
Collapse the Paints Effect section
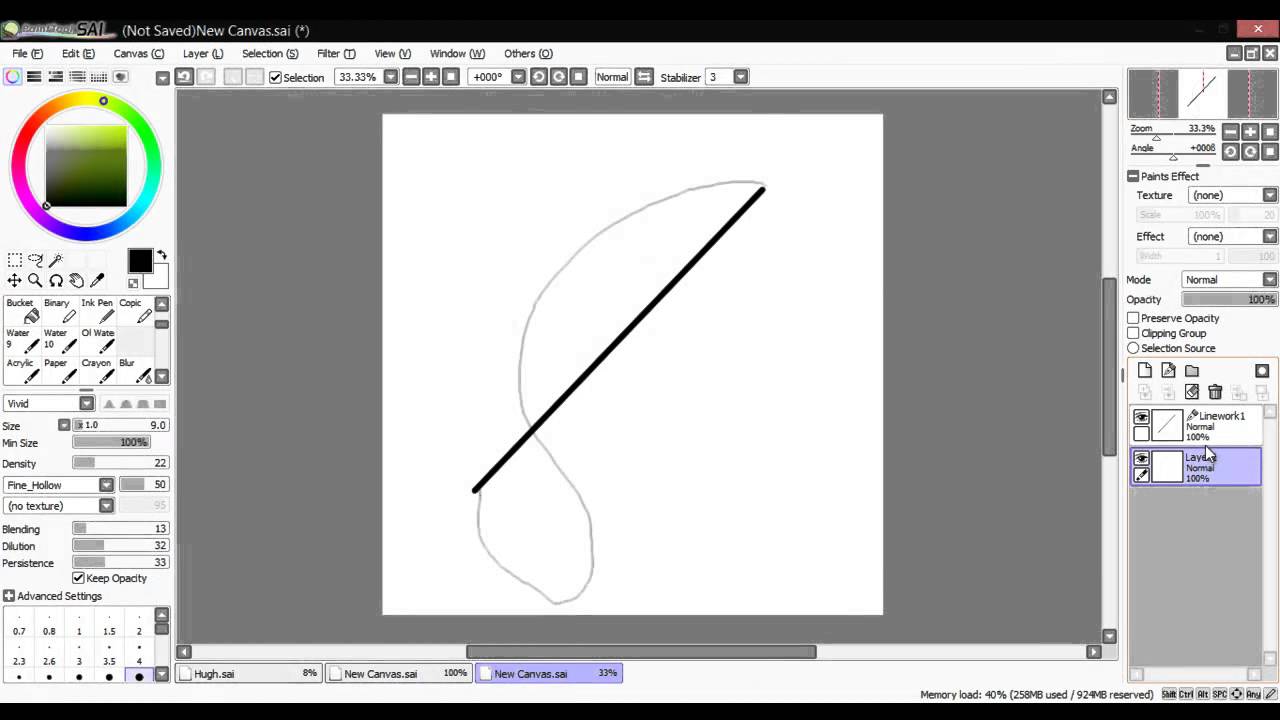1133,176
